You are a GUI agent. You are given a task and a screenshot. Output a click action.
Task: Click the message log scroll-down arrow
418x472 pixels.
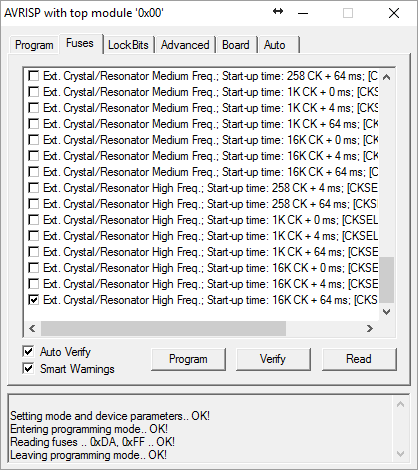400,454
